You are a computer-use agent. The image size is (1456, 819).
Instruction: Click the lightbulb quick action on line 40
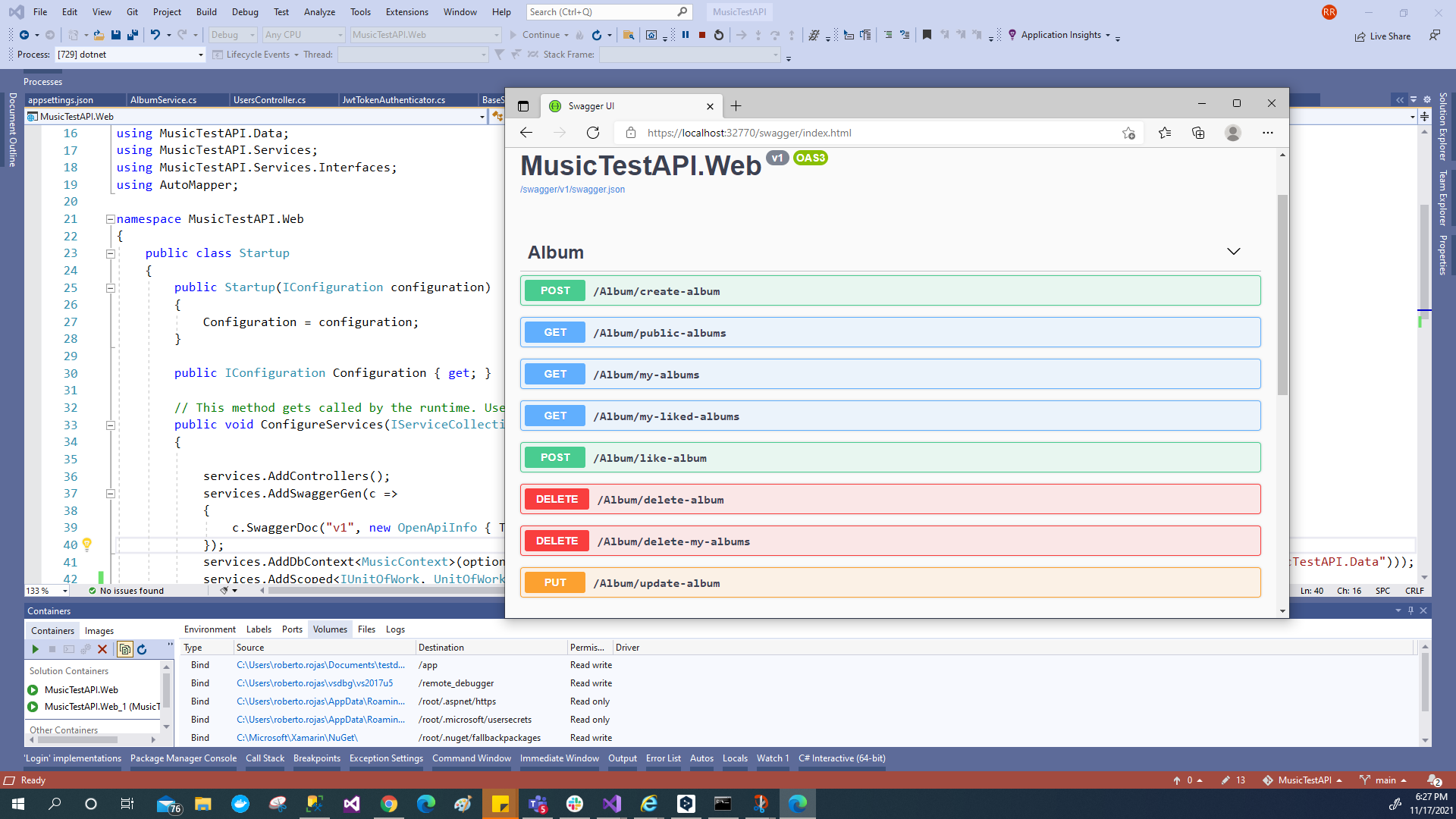[x=87, y=544]
